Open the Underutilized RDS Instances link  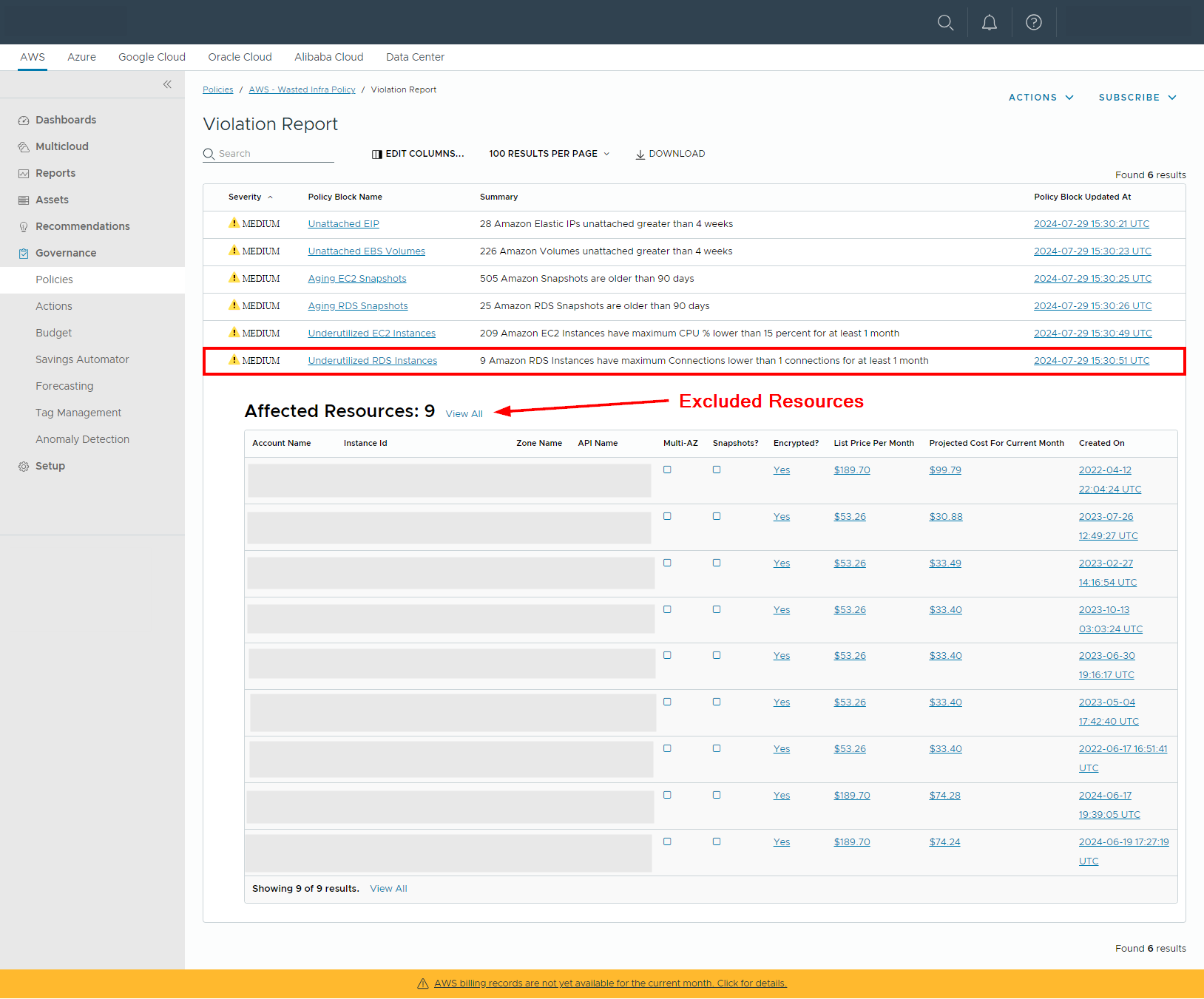pyautogui.click(x=372, y=361)
